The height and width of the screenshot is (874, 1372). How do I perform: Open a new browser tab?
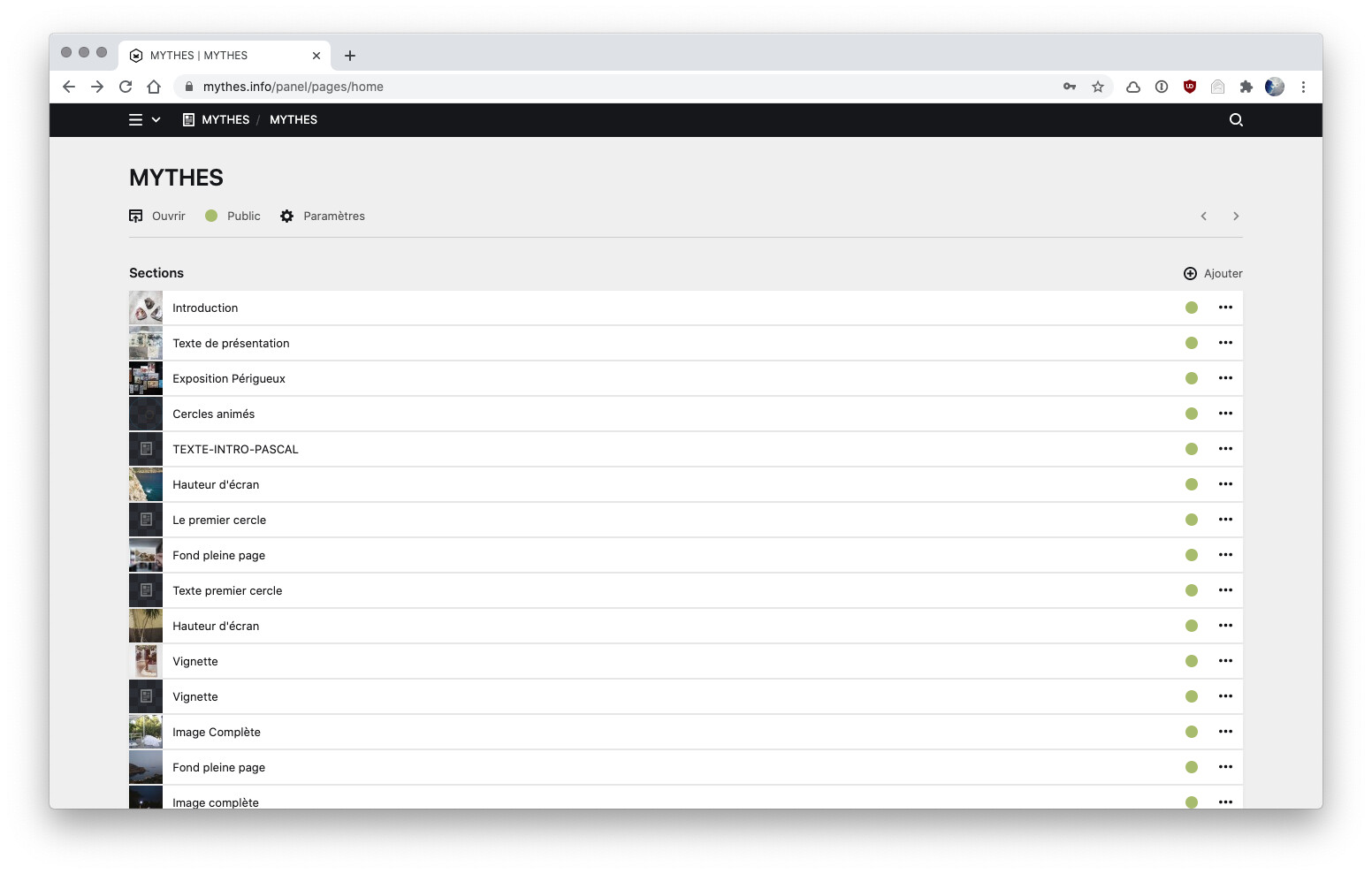coord(350,56)
